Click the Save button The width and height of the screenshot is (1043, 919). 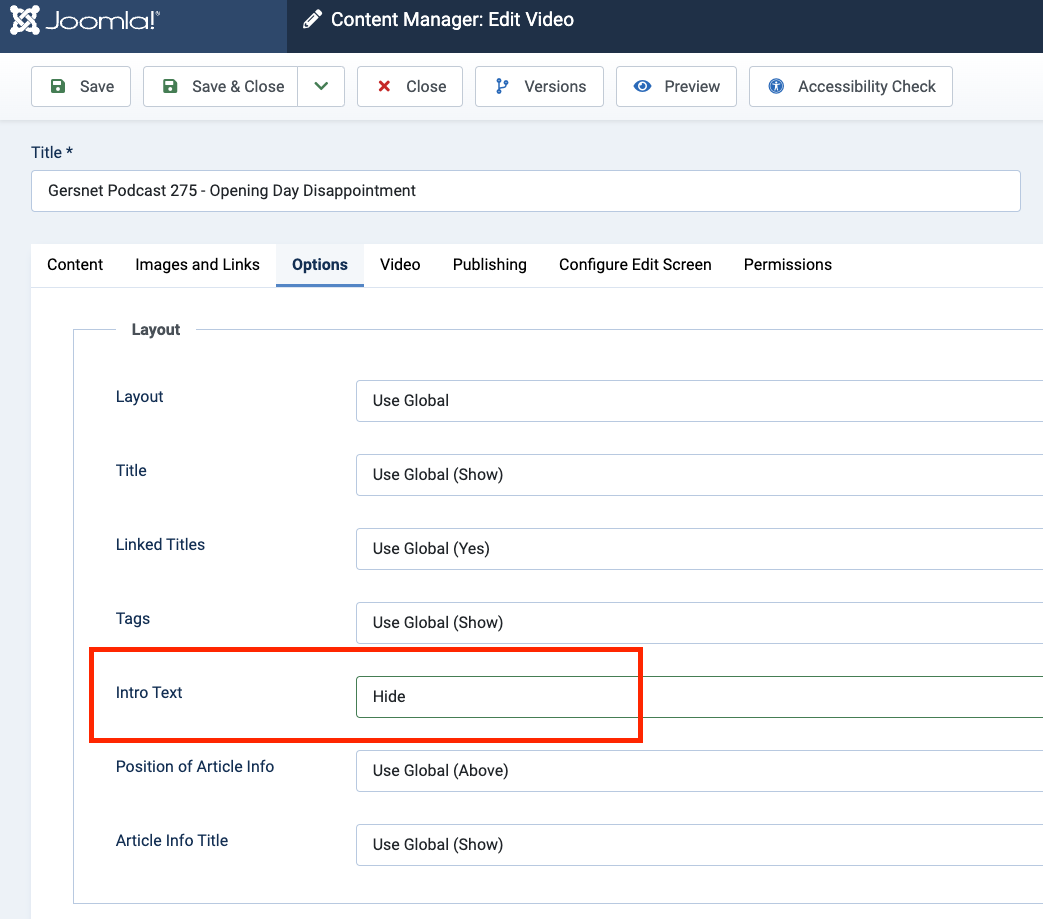(82, 87)
